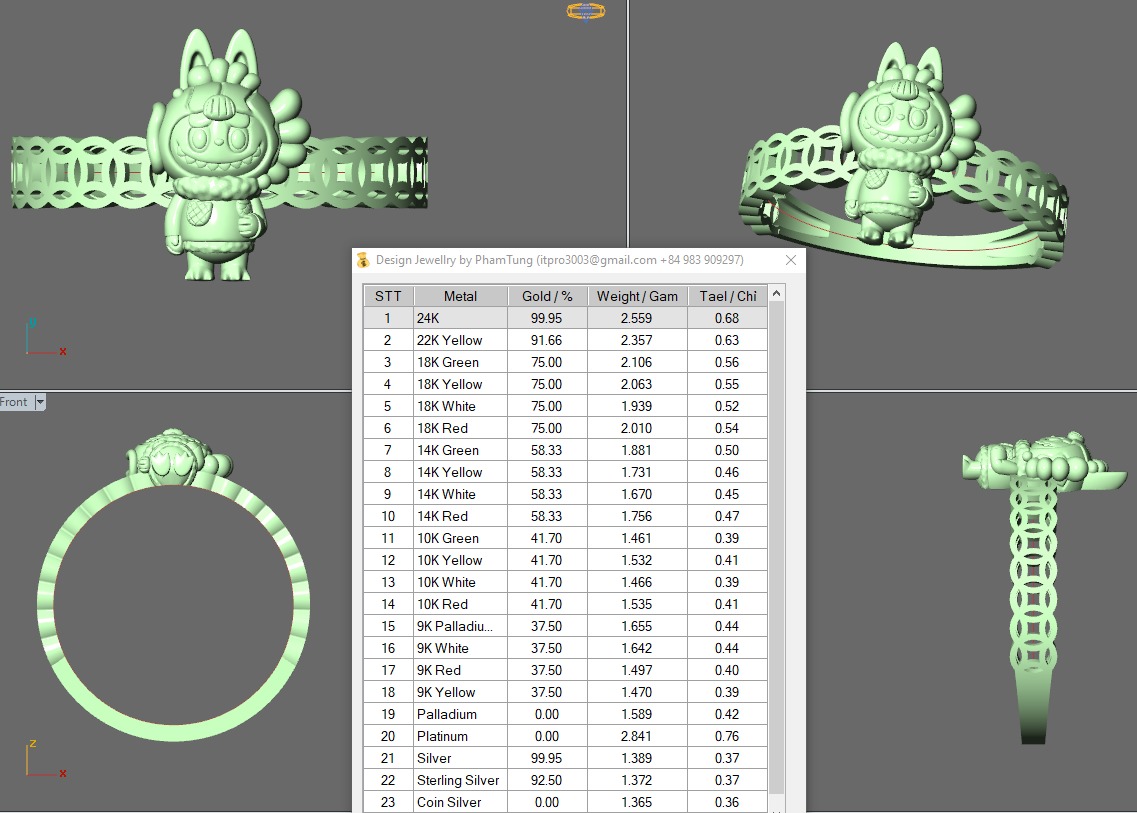Click the 1.389 Silver weight value
Viewport: 1137px width, 813px height.
637,758
